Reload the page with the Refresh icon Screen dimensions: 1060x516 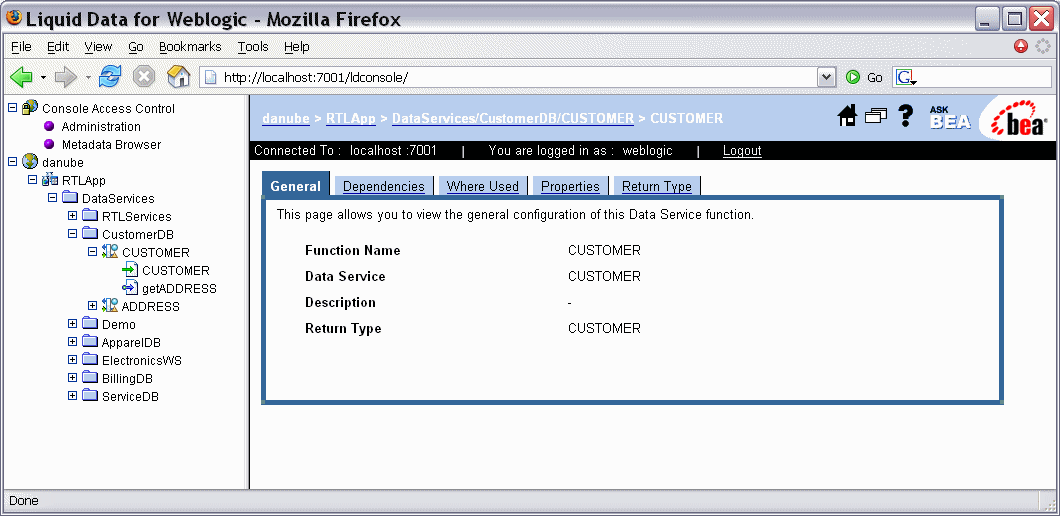110,76
